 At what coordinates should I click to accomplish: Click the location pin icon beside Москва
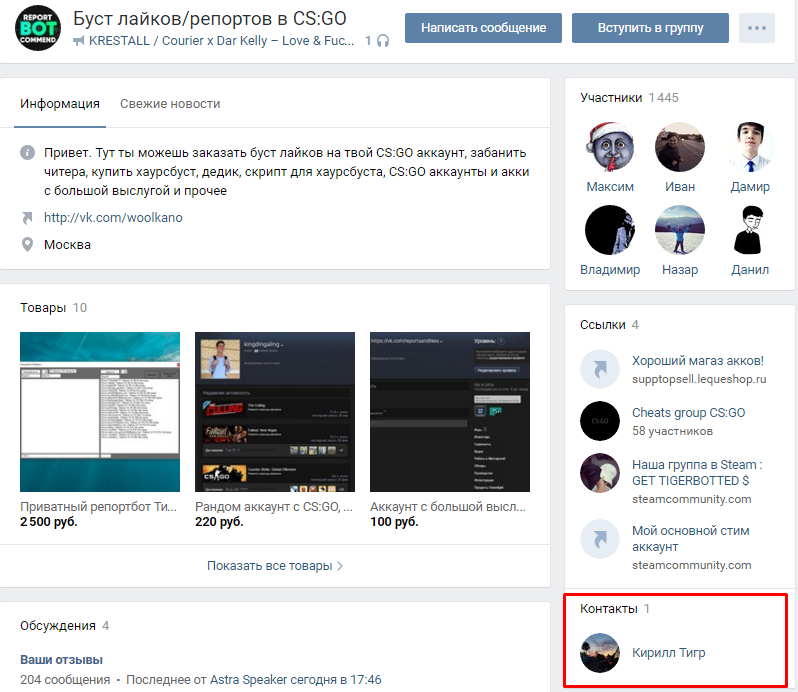(x=27, y=245)
